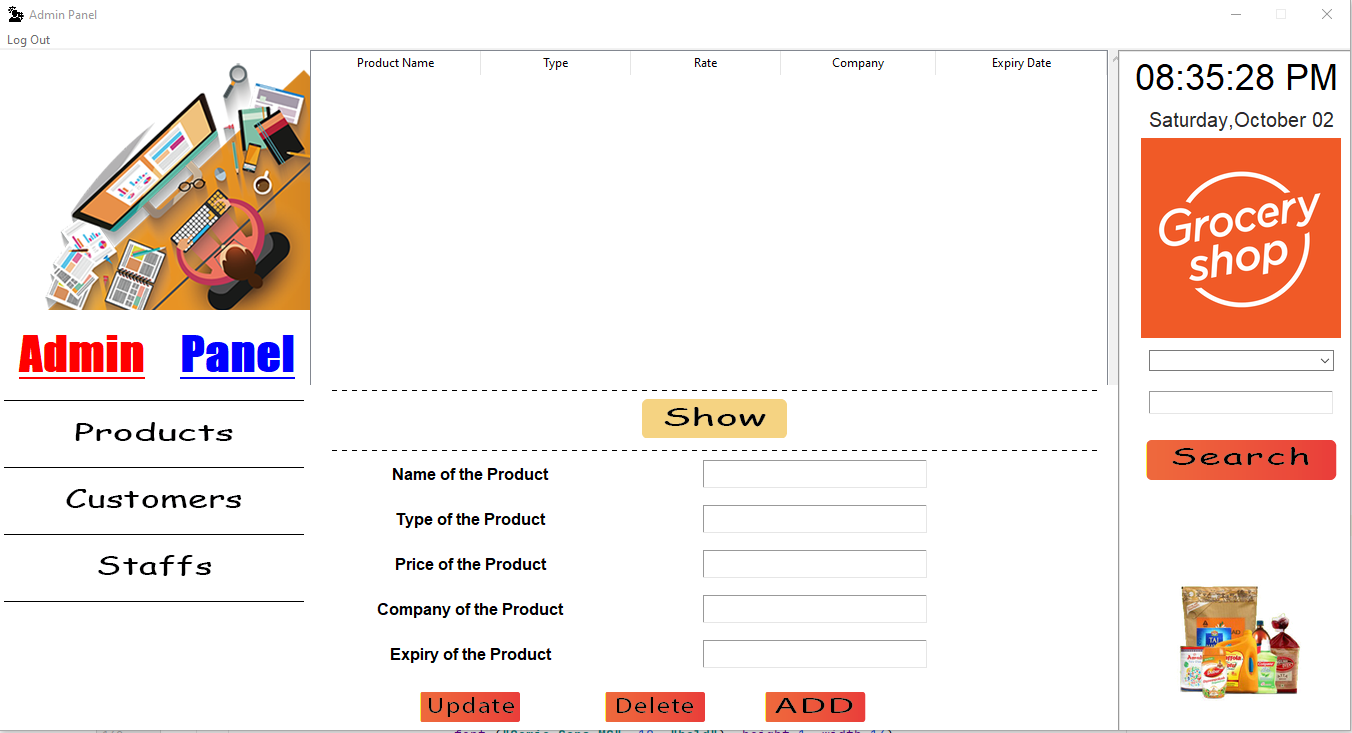Sort by Rate column header
Screen dimensions: 1352x733
(x=706, y=63)
